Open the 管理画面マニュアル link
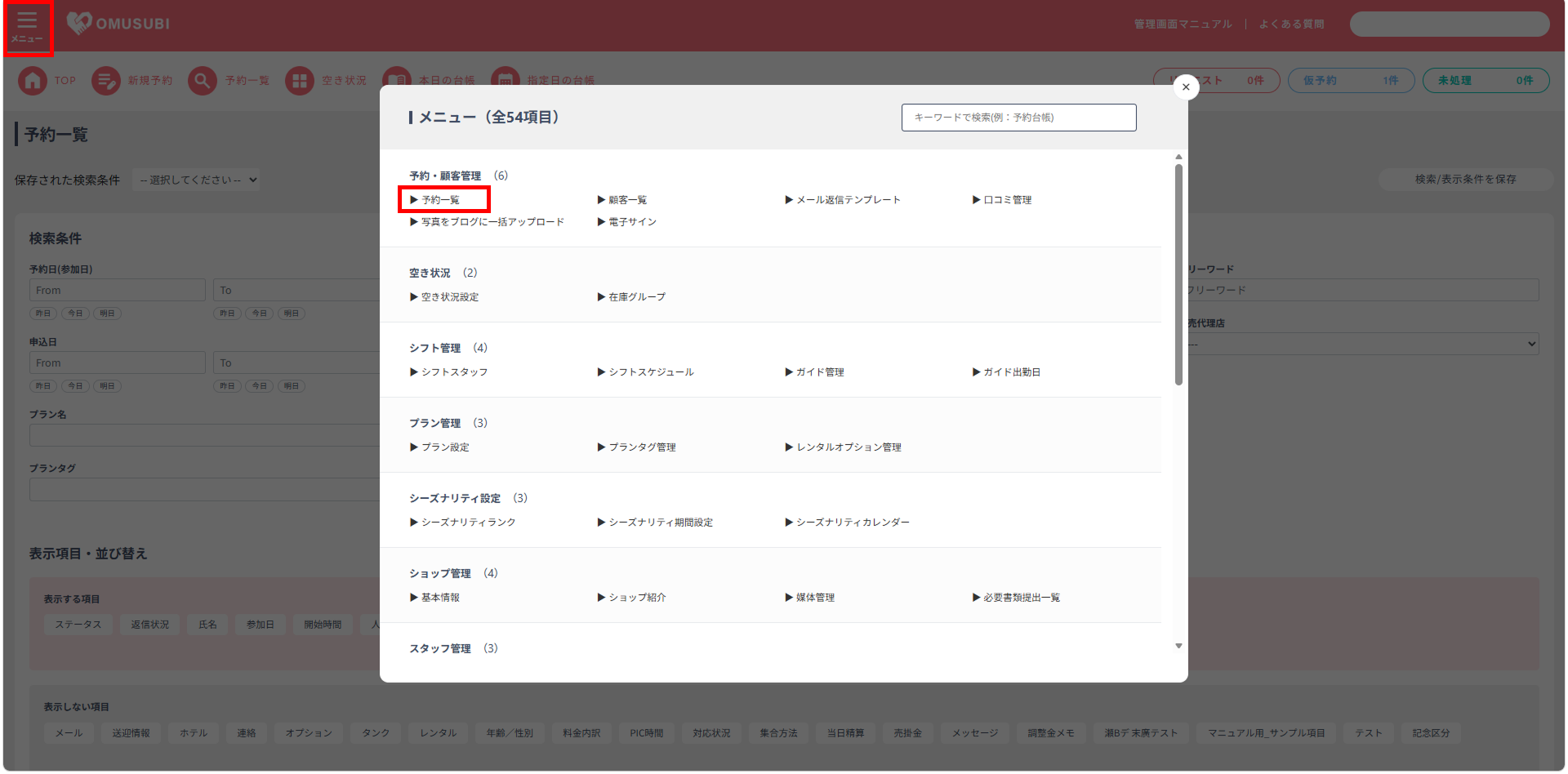Image resolution: width=1568 pixels, height=774 pixels. pyautogui.click(x=1183, y=24)
